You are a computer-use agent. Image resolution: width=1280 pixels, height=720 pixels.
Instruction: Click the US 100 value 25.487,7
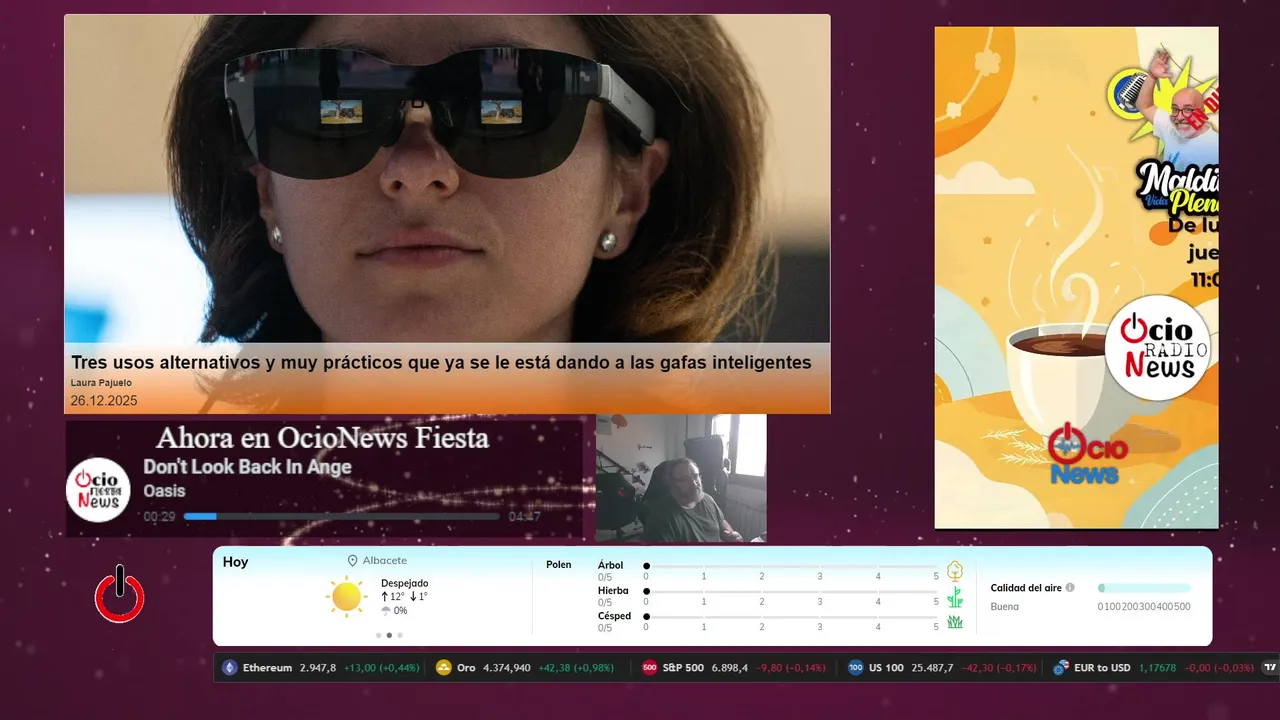[932, 668]
